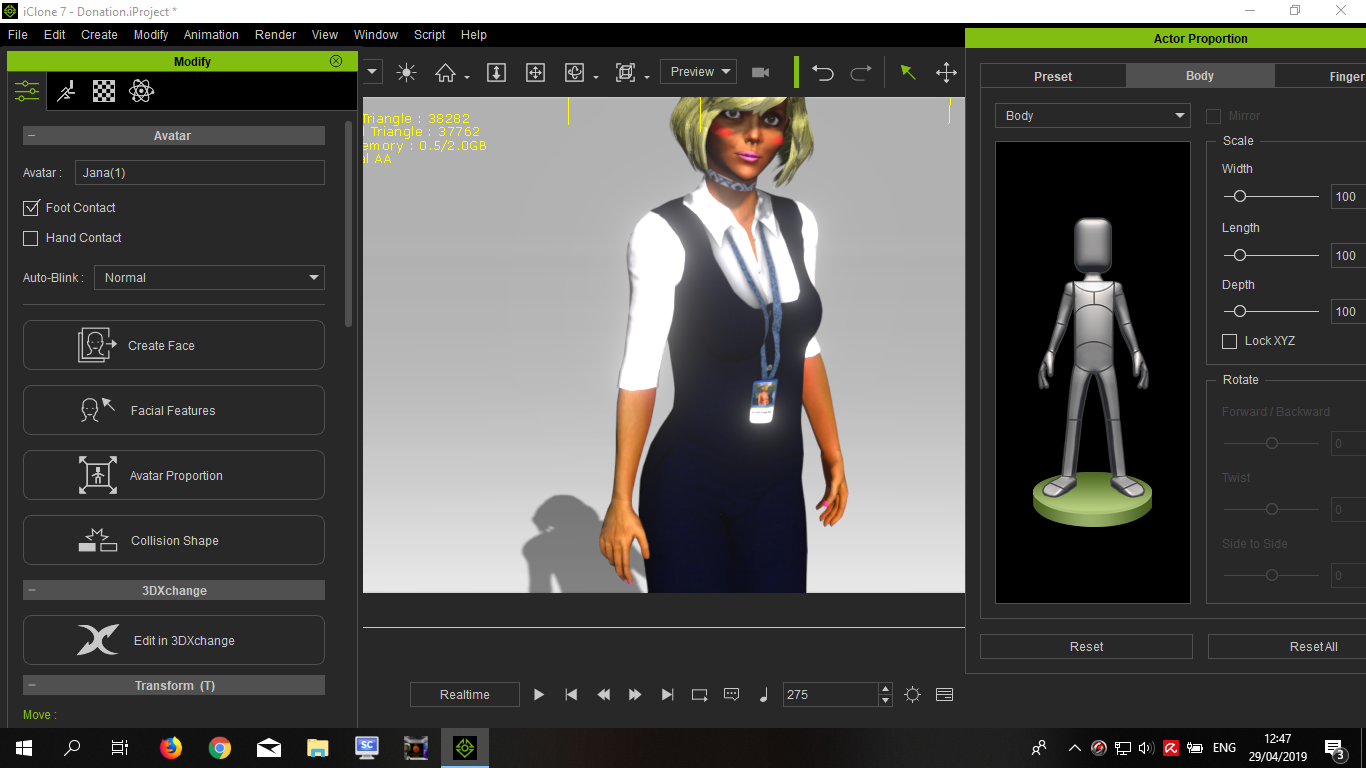The image size is (1366, 768).
Task: Expand the frame-selection dropdown arrow
Action: coord(647,77)
